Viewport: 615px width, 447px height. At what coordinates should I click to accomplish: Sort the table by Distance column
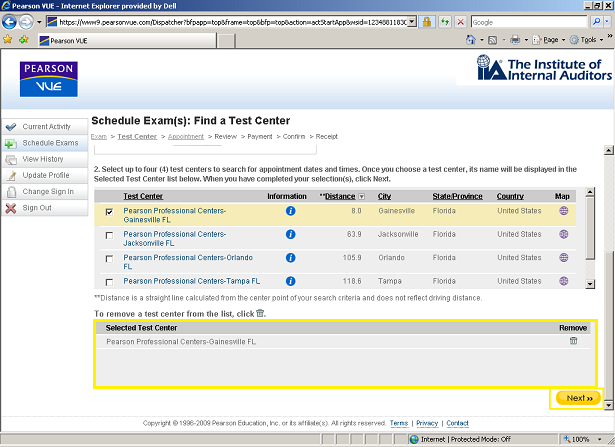(x=338, y=196)
